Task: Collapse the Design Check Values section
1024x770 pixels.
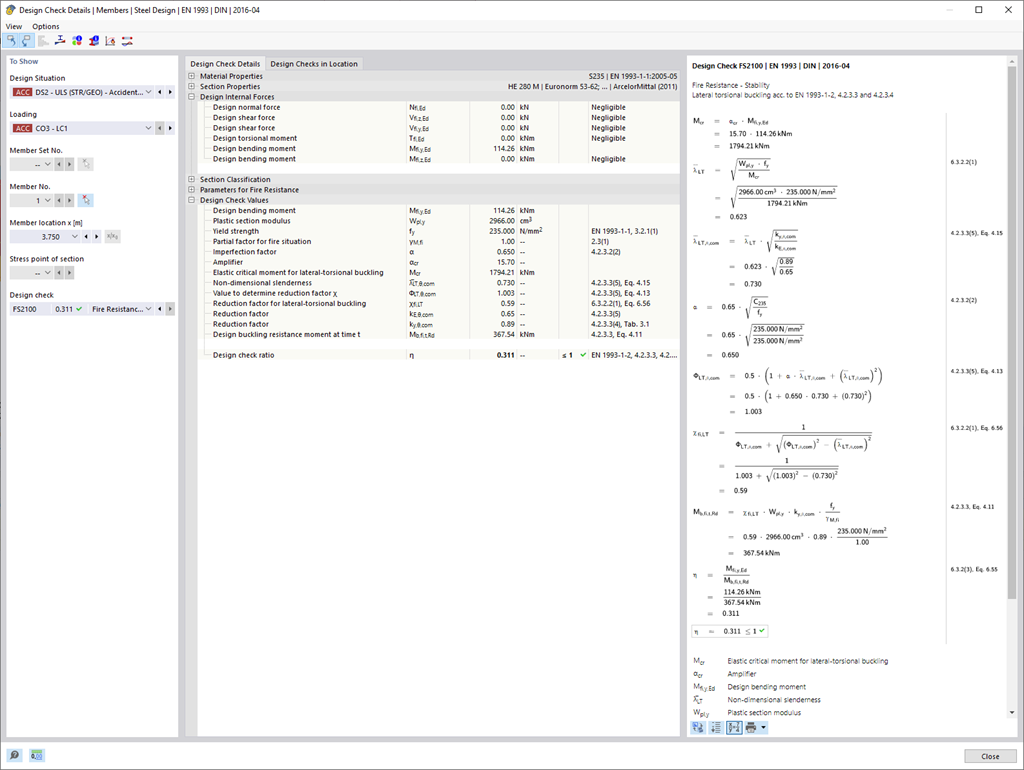Action: click(x=191, y=201)
